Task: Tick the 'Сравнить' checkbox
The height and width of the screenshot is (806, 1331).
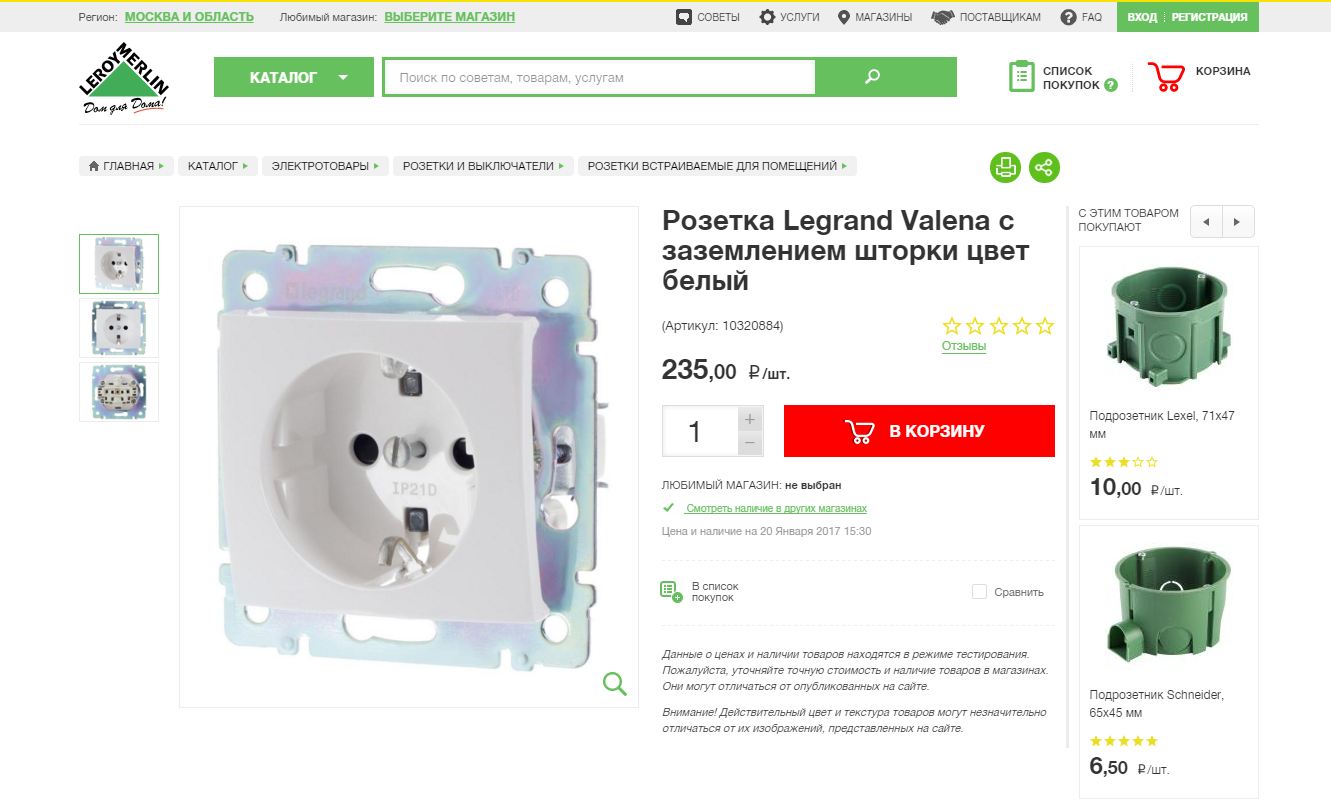Action: click(x=979, y=592)
